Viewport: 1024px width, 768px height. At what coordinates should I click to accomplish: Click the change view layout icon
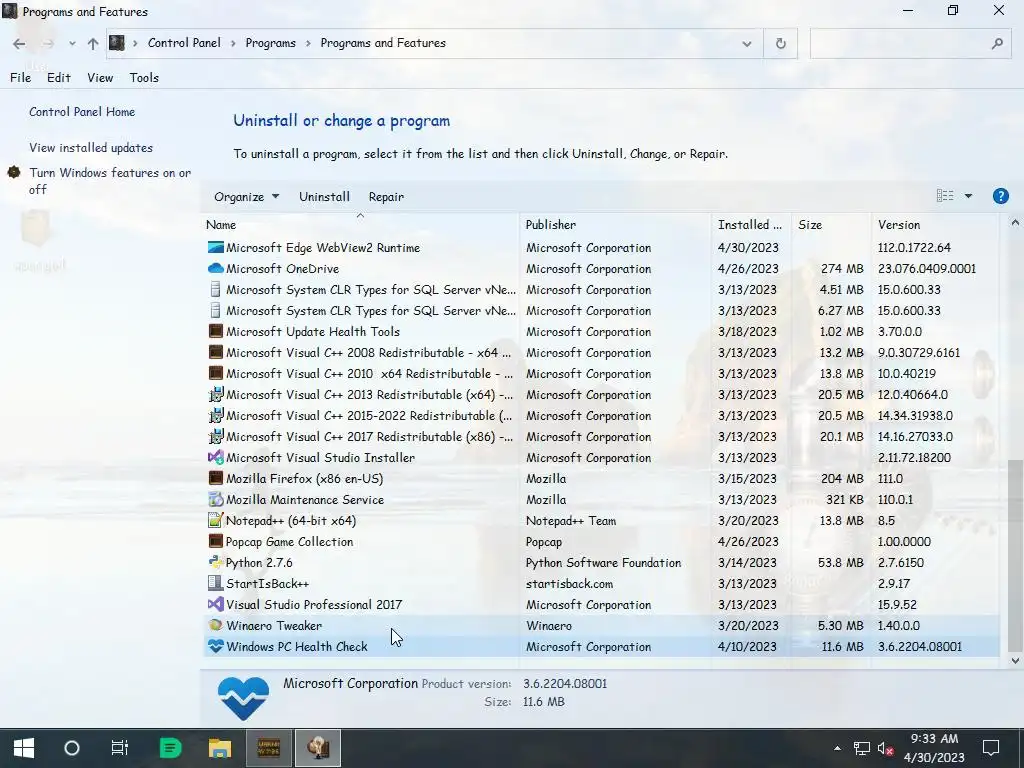(944, 196)
